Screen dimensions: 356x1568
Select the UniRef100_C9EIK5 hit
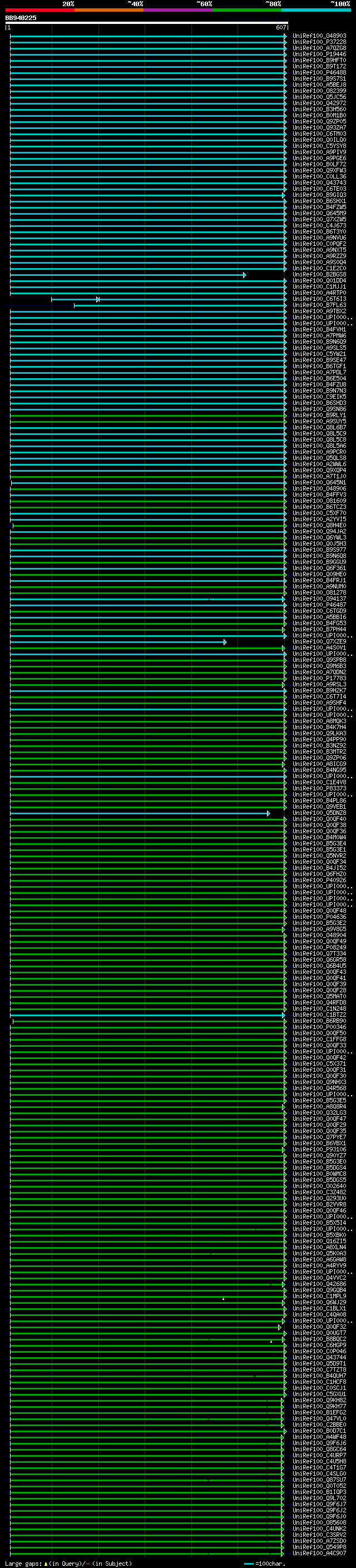319,397
